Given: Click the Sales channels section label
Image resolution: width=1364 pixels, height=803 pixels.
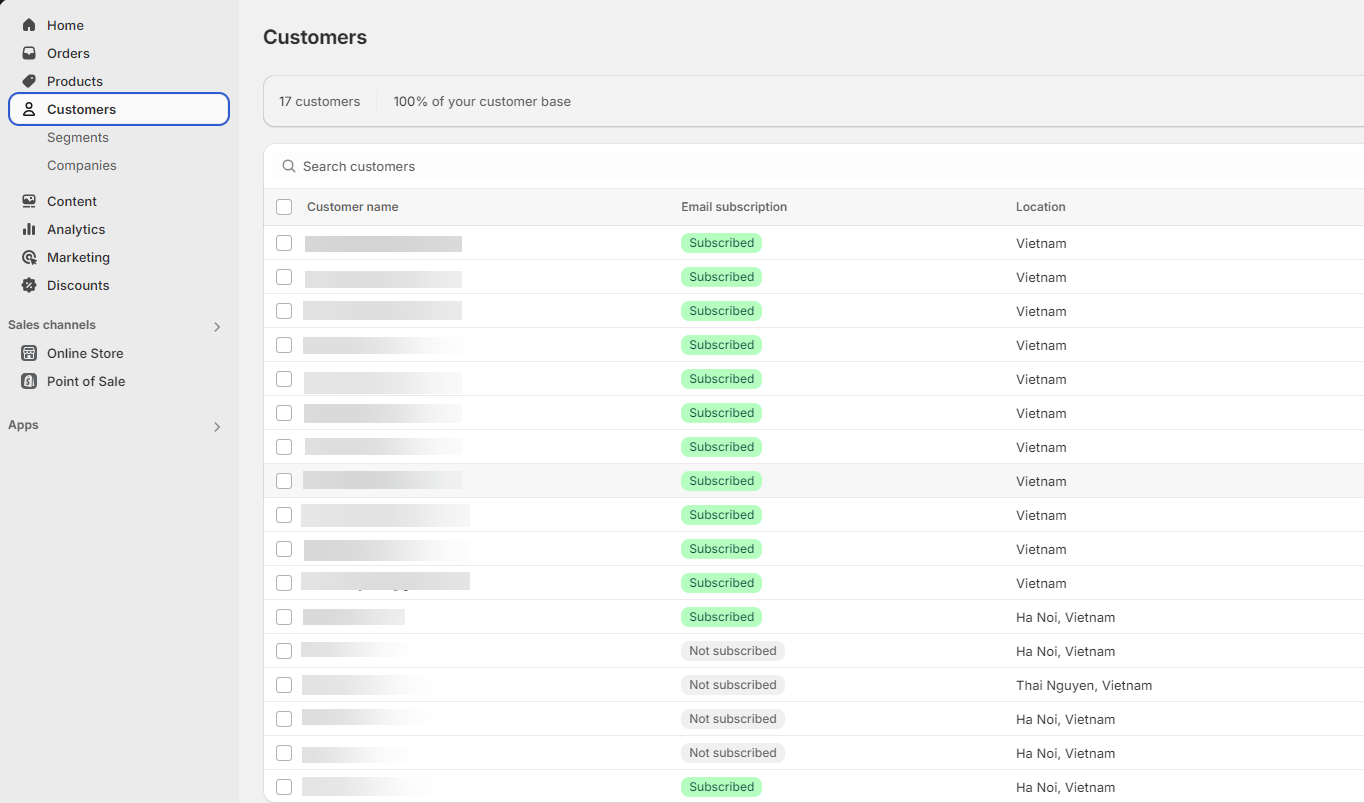Looking at the screenshot, I should coord(52,325).
